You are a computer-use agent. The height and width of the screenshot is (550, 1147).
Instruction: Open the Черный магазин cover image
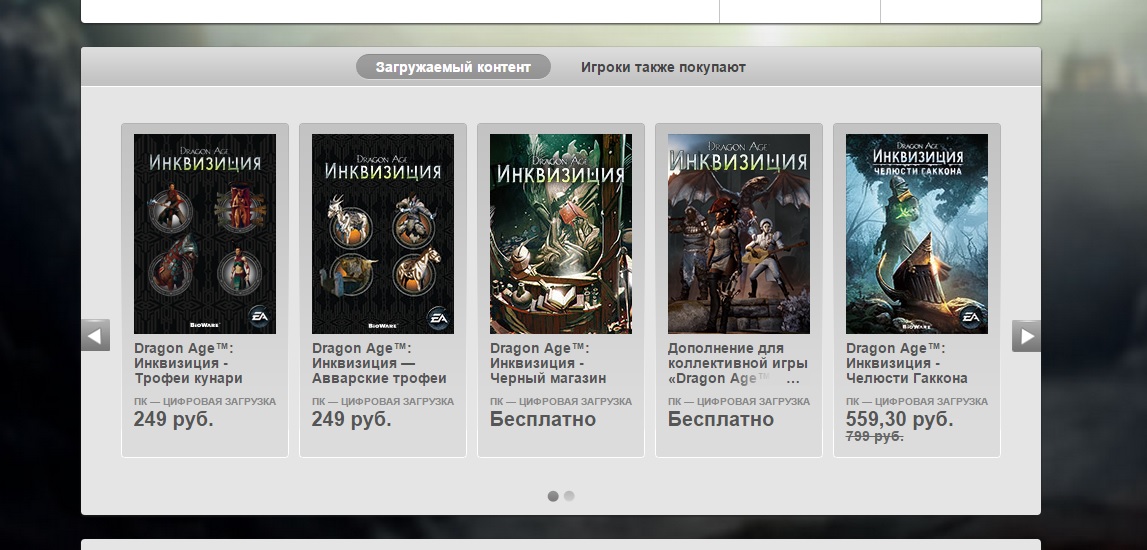(561, 233)
